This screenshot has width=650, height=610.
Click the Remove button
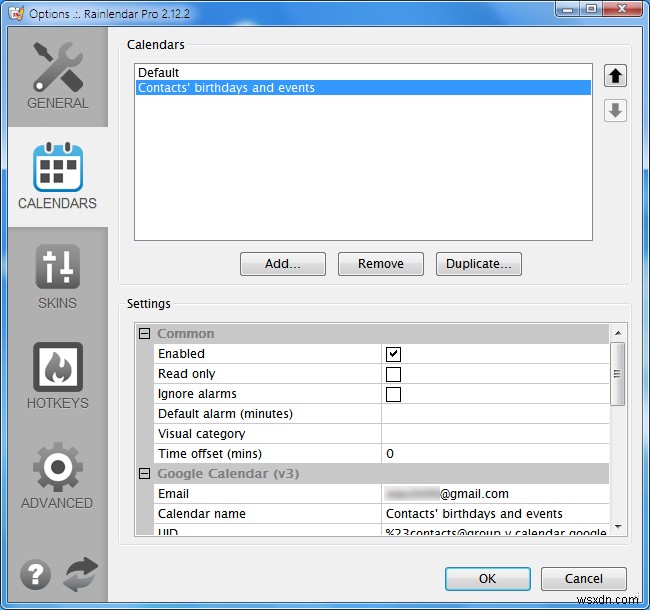[381, 264]
